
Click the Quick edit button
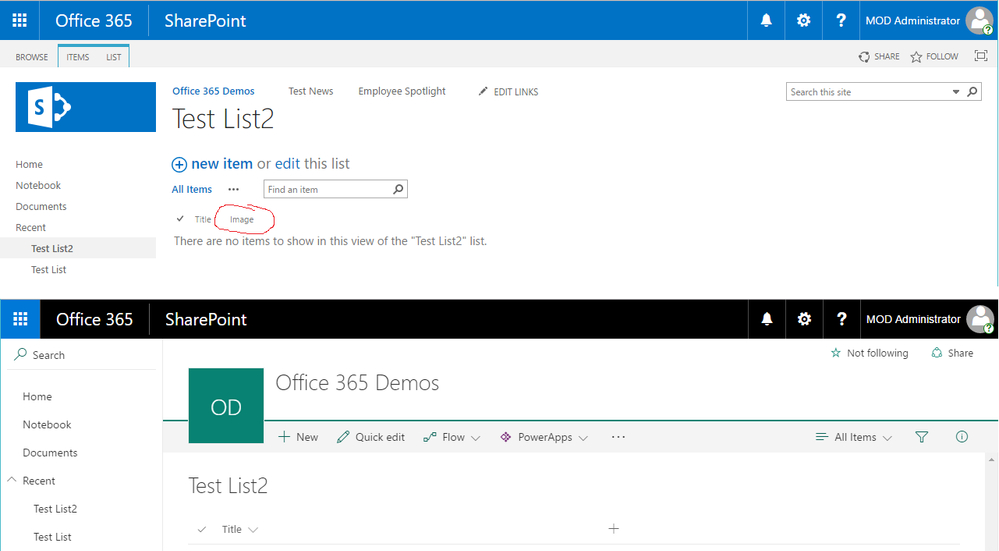point(371,437)
